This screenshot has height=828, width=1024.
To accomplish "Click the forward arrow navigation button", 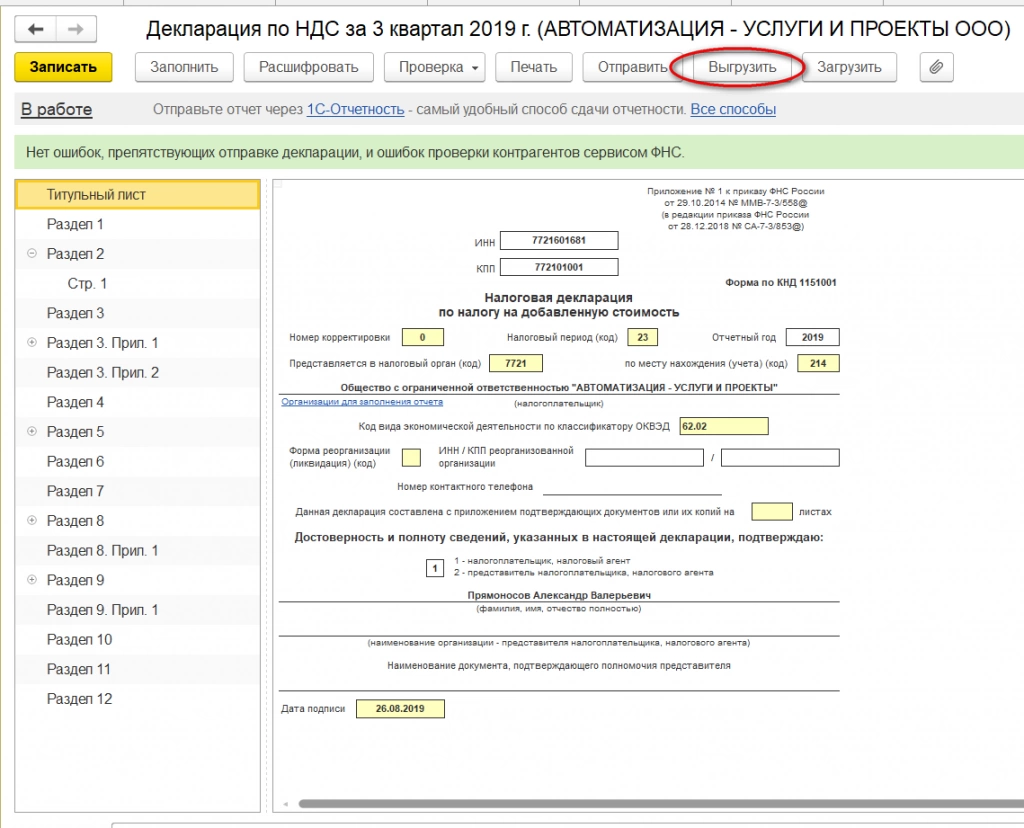I will (x=76, y=29).
